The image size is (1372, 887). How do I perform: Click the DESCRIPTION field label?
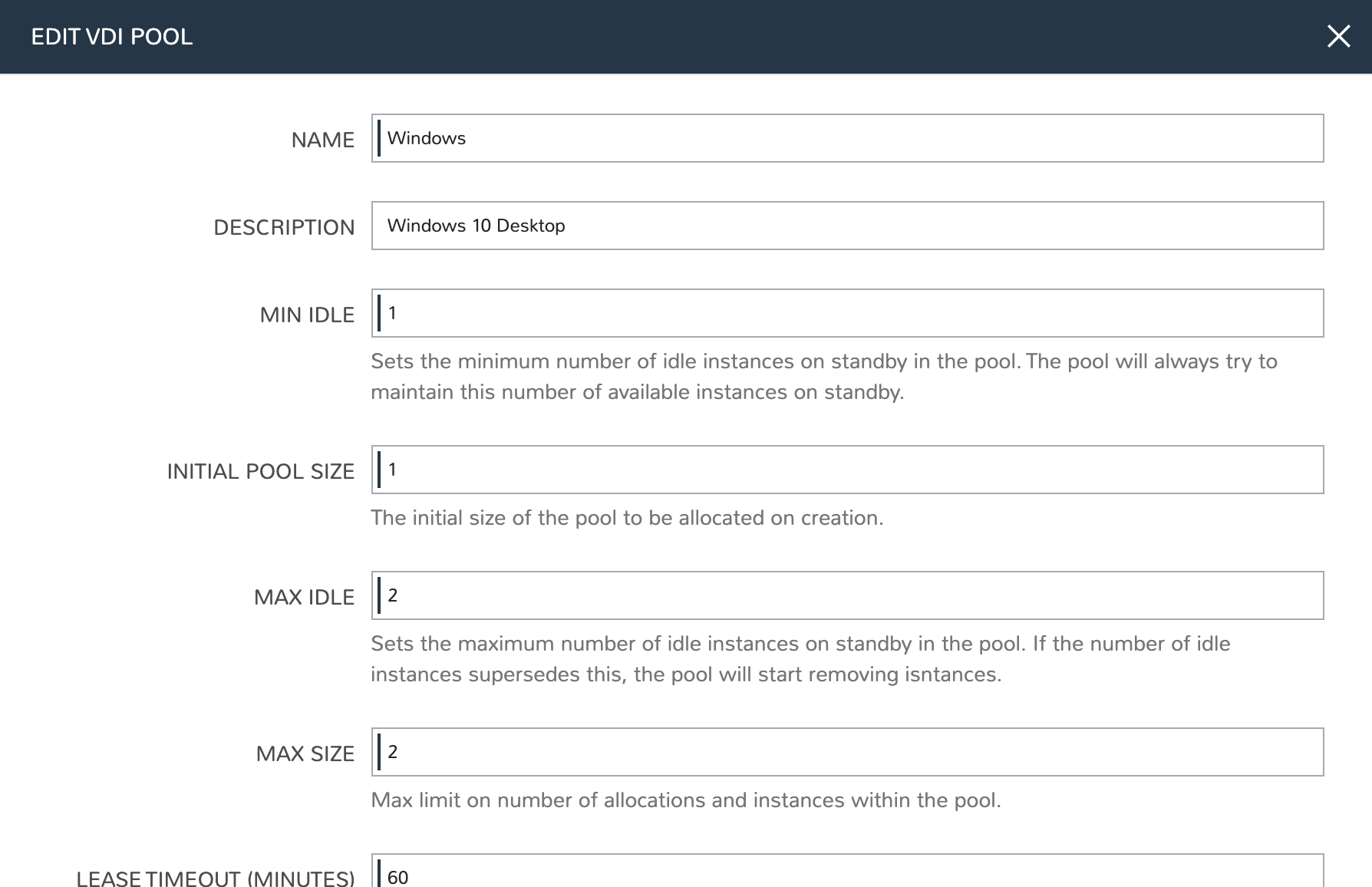coord(284,227)
